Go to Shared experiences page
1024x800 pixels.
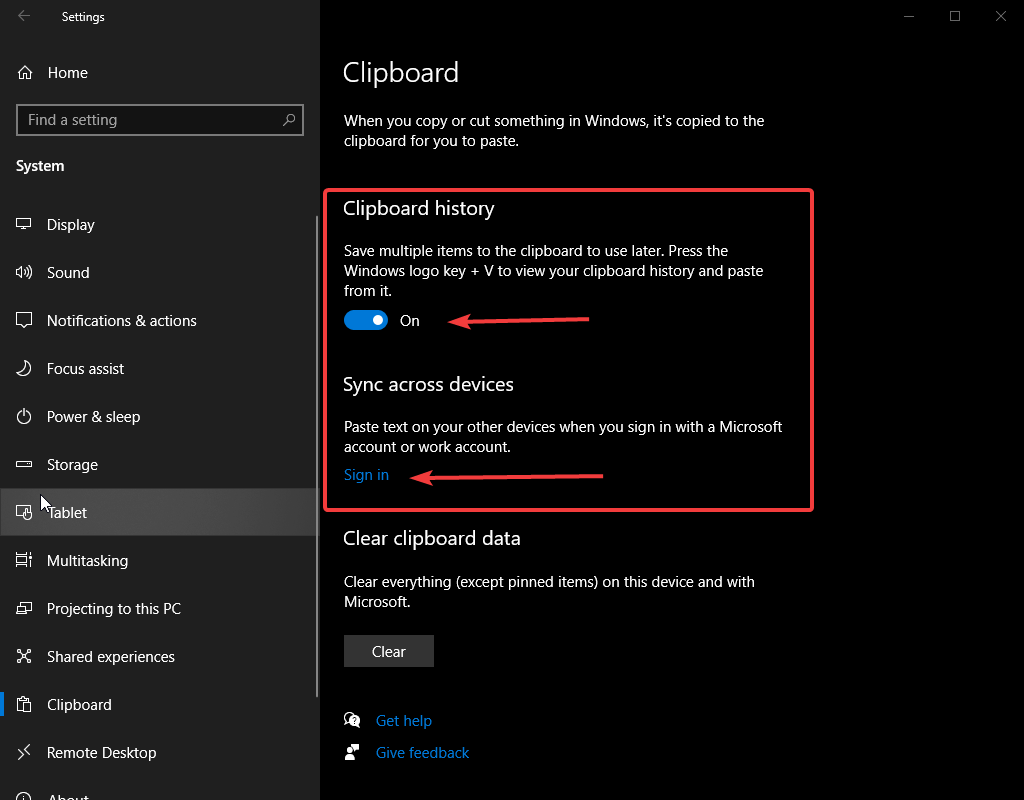pos(159,656)
